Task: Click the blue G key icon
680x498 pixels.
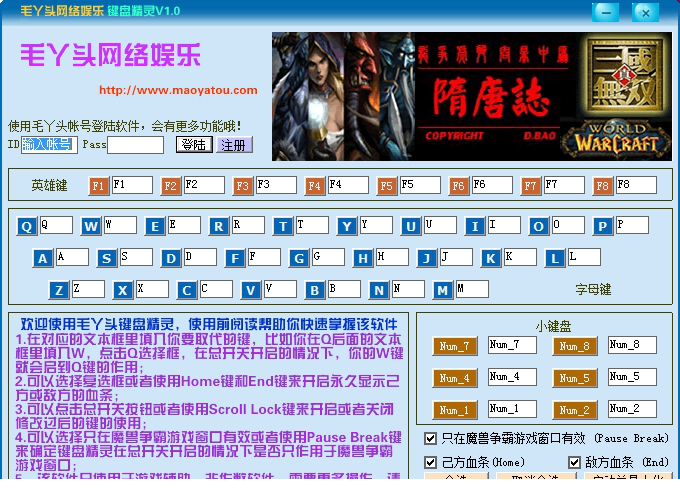Action: tap(299, 259)
